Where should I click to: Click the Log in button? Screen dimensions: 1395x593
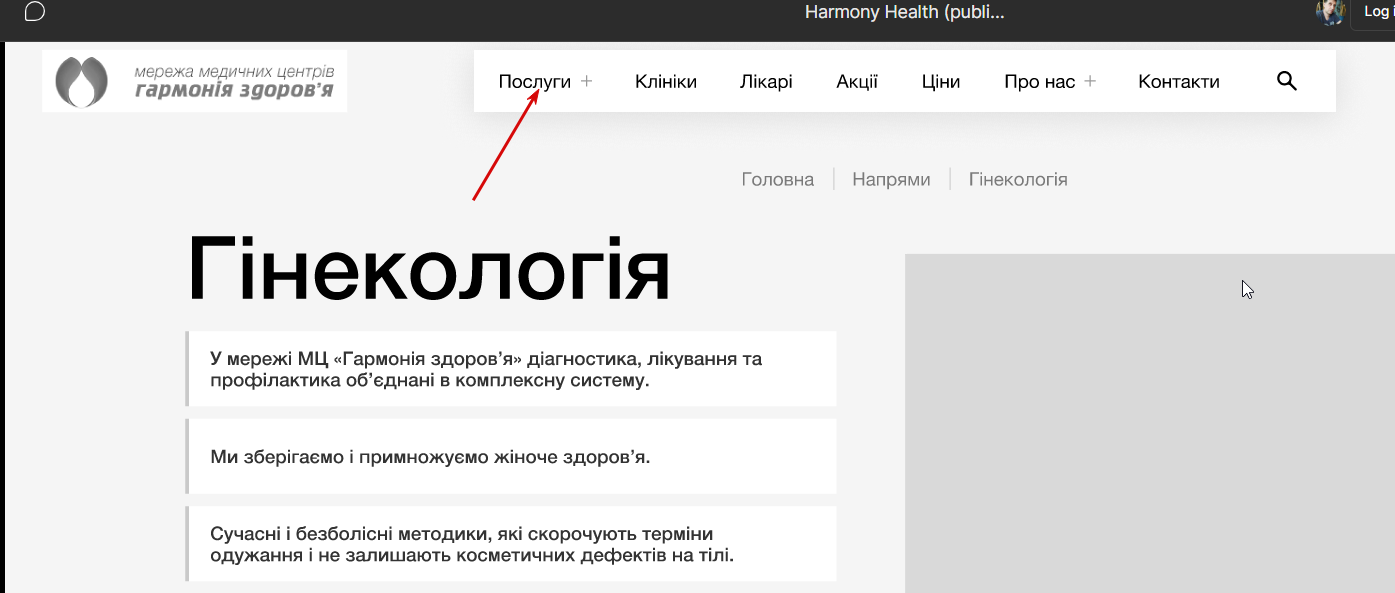pyautogui.click(x=1372, y=13)
